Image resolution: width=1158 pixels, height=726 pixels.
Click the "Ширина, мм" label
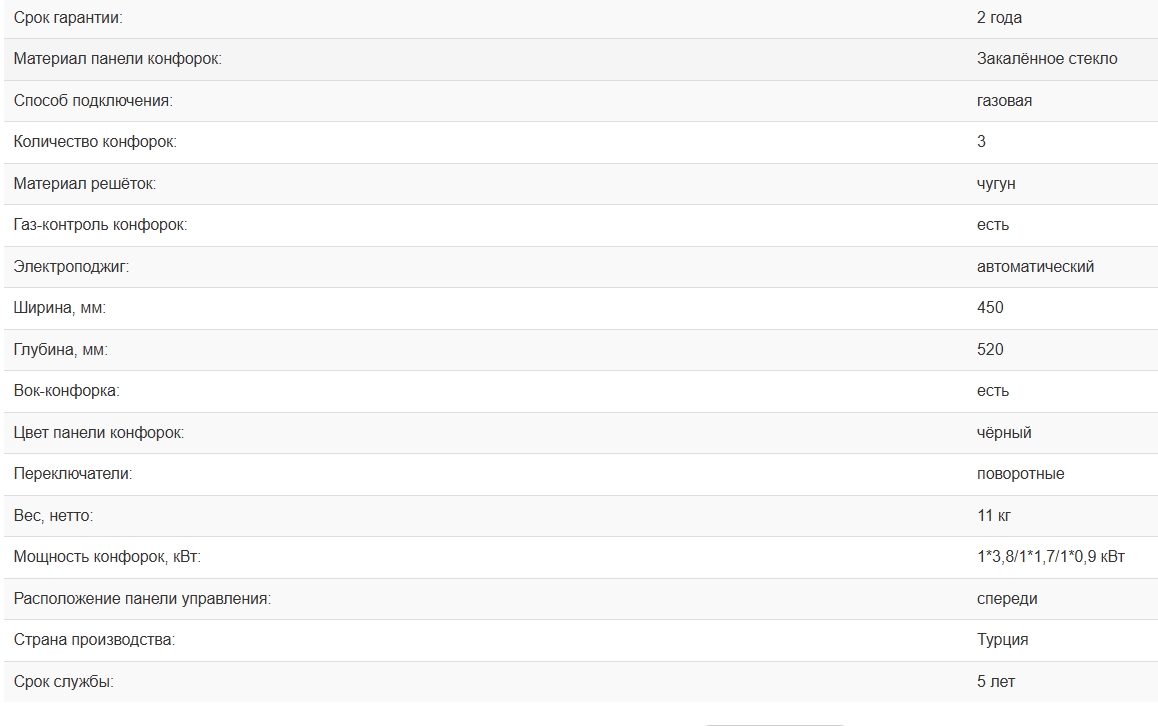click(x=60, y=308)
